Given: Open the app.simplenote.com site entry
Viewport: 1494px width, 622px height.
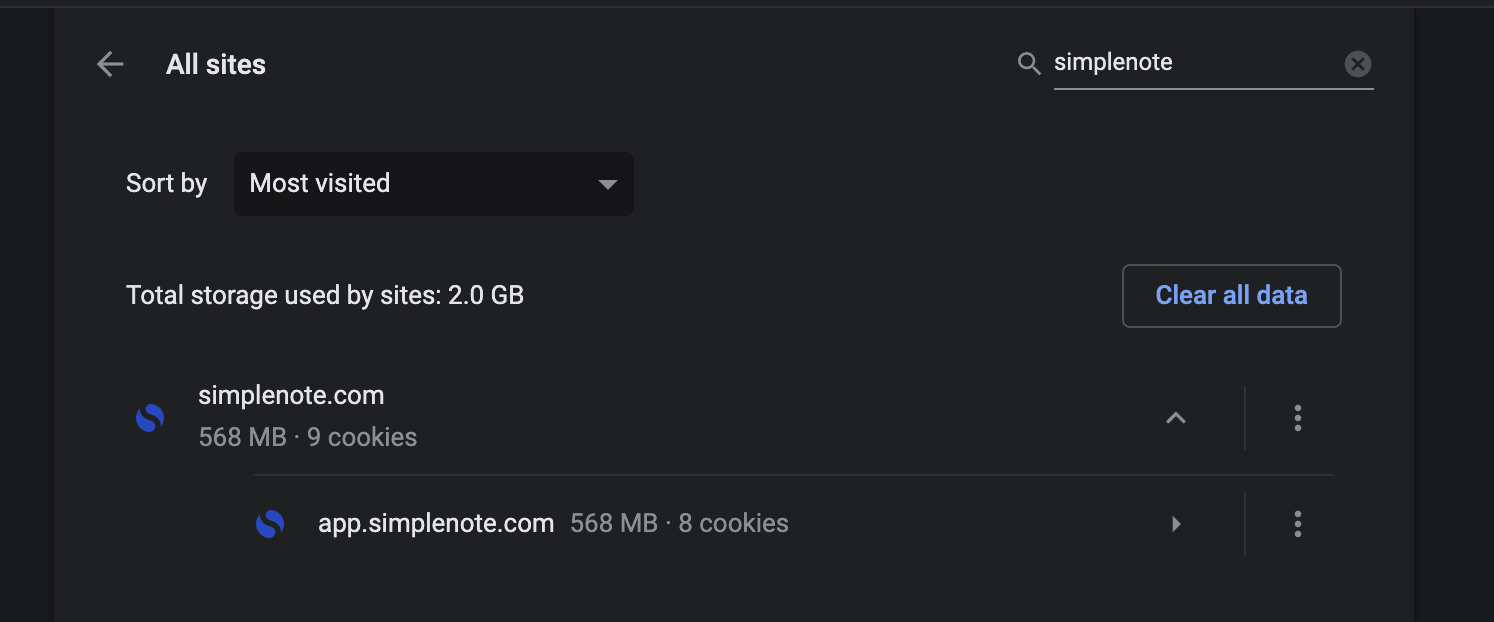Looking at the screenshot, I should [x=436, y=523].
